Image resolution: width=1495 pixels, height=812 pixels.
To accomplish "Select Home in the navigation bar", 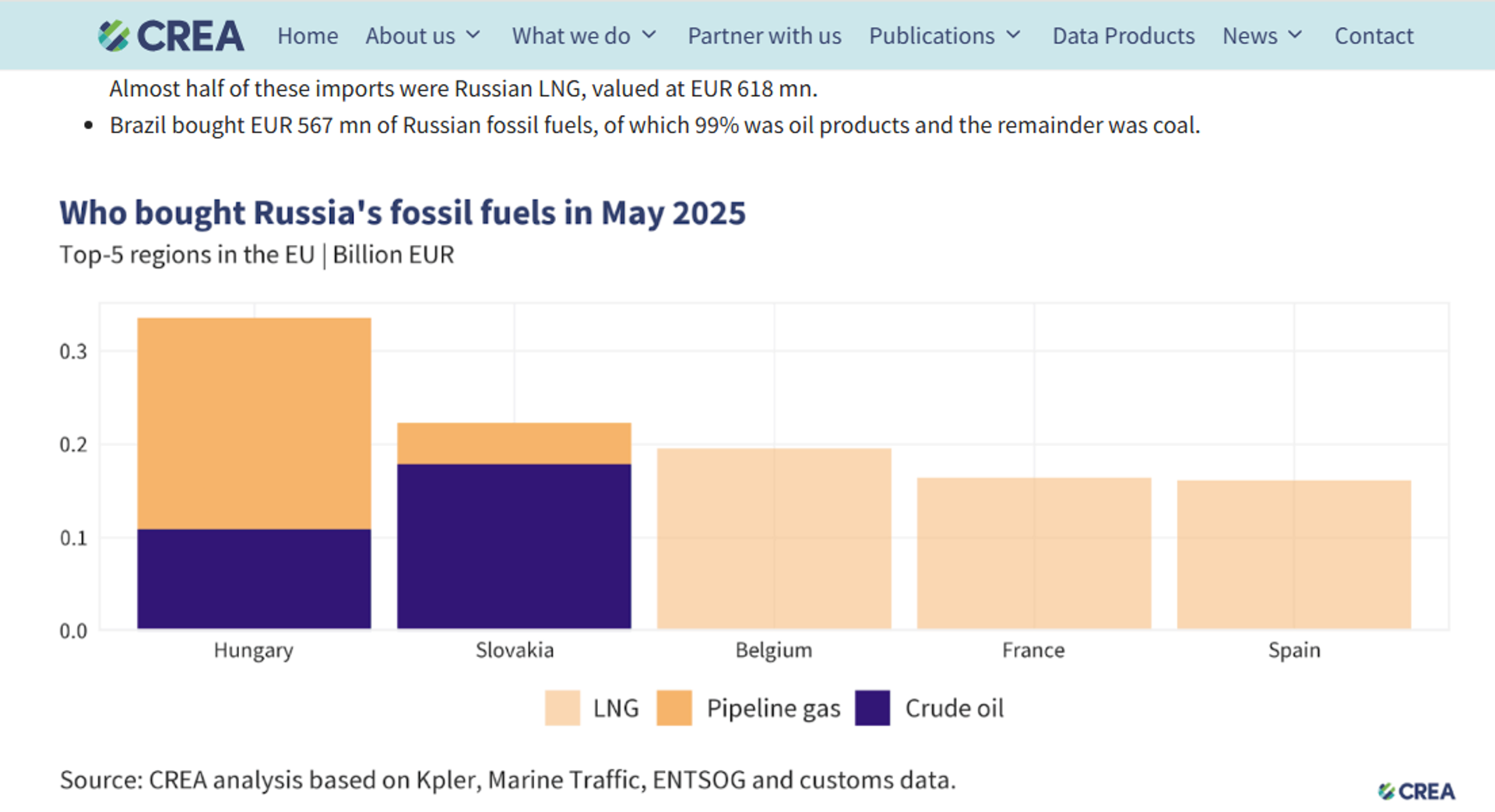I will 308,35.
